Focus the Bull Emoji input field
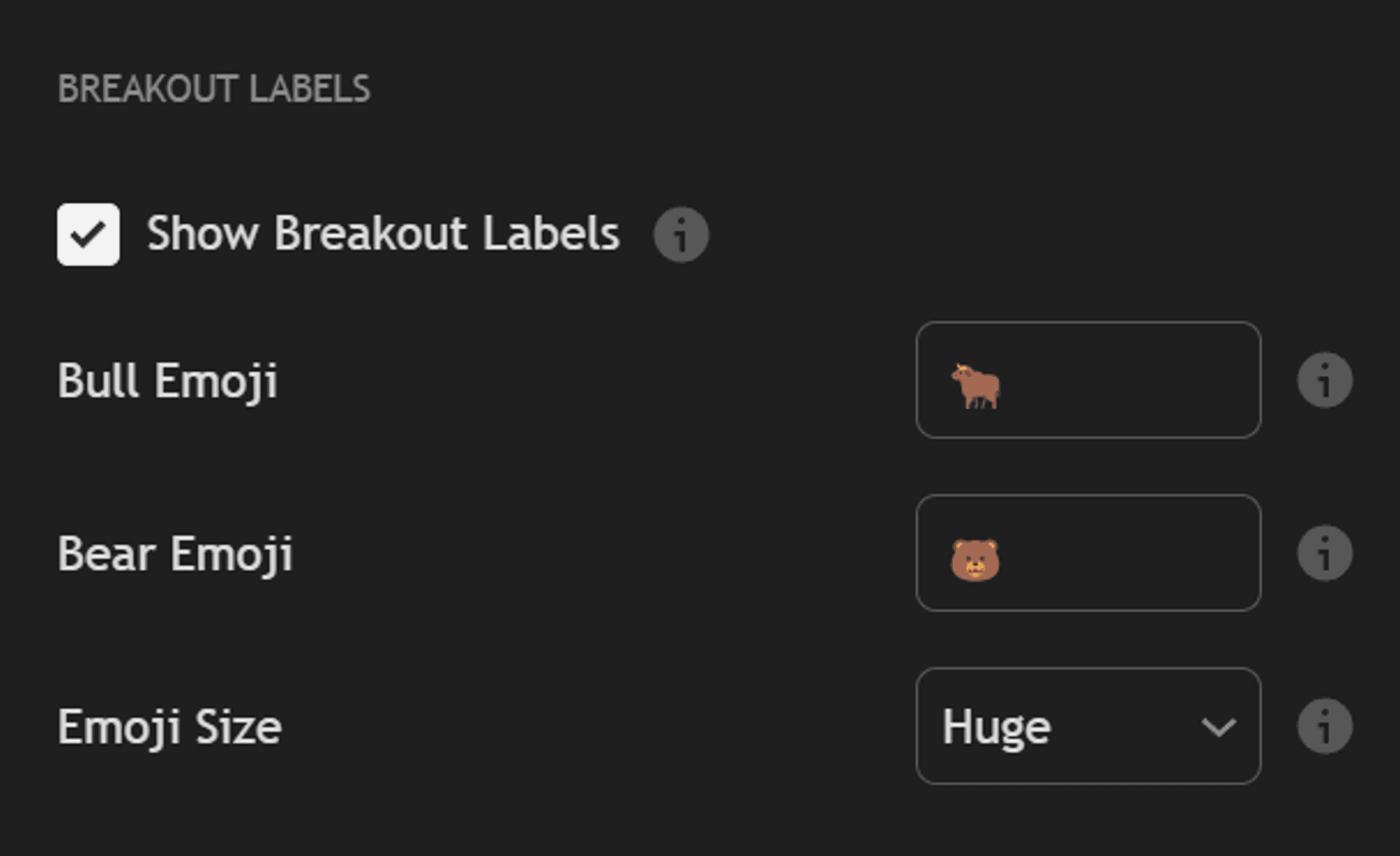This screenshot has height=856, width=1400. 1123,380
